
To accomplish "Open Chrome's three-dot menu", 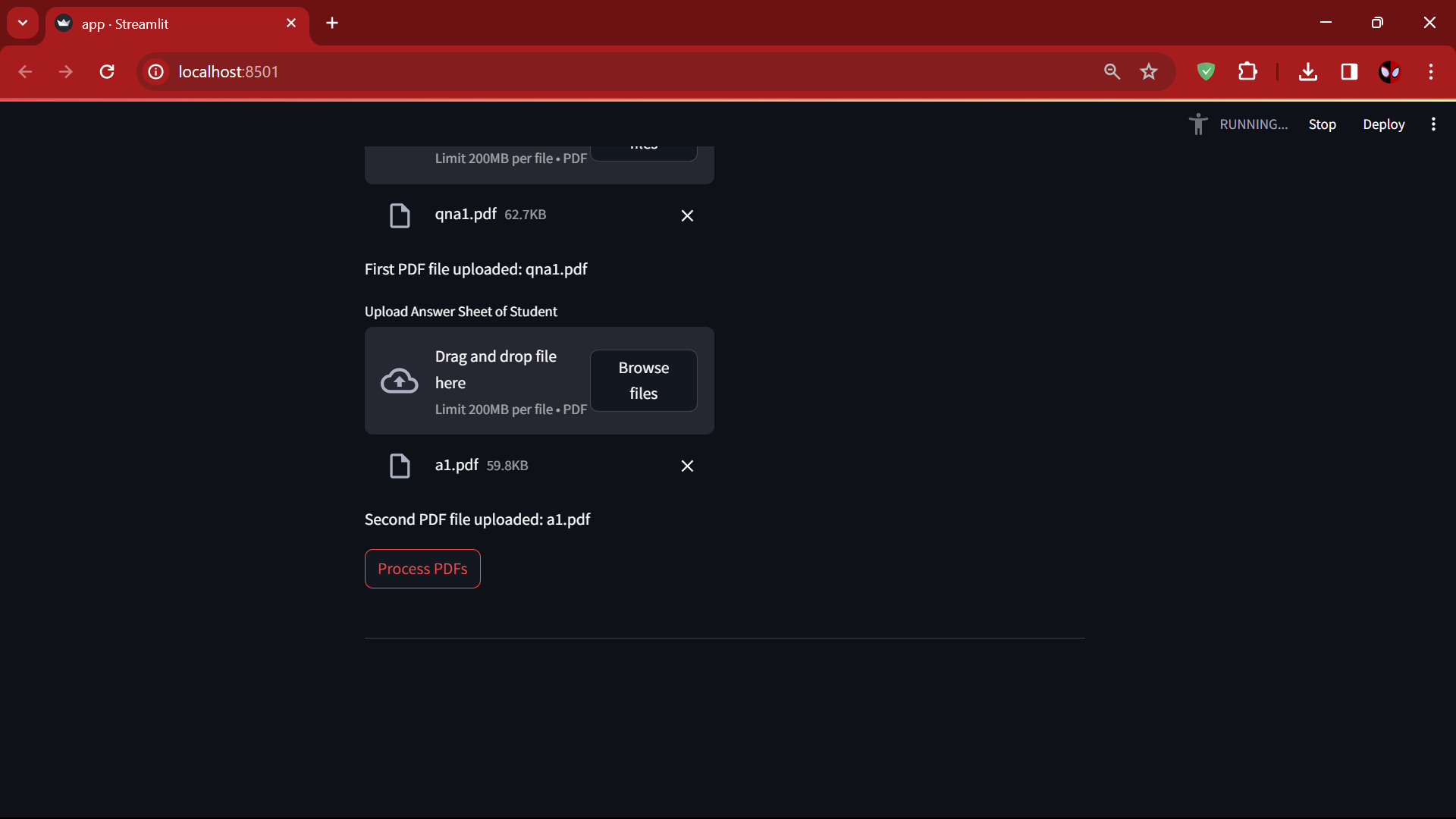I will [1431, 72].
